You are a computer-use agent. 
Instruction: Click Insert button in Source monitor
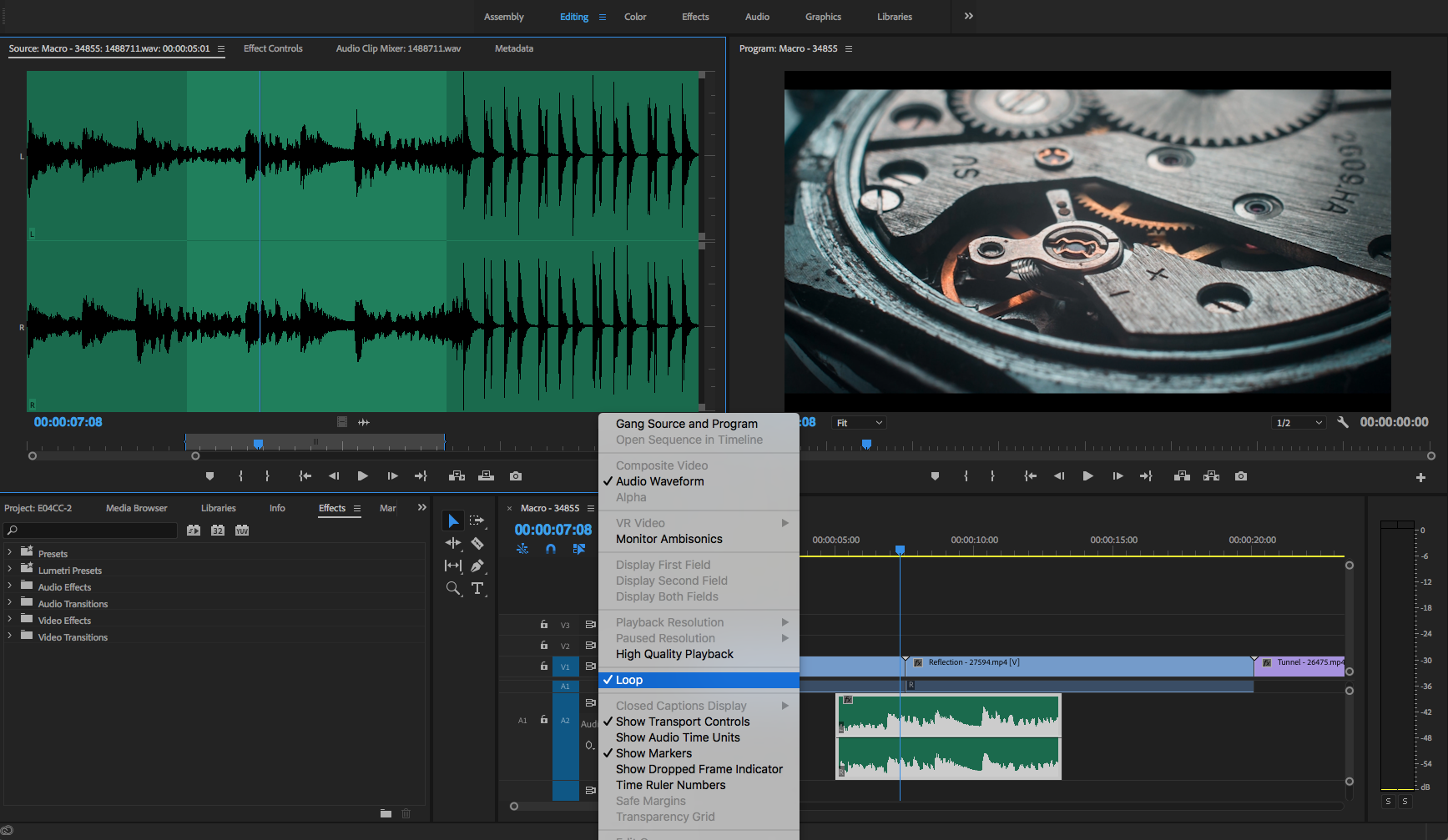457,476
